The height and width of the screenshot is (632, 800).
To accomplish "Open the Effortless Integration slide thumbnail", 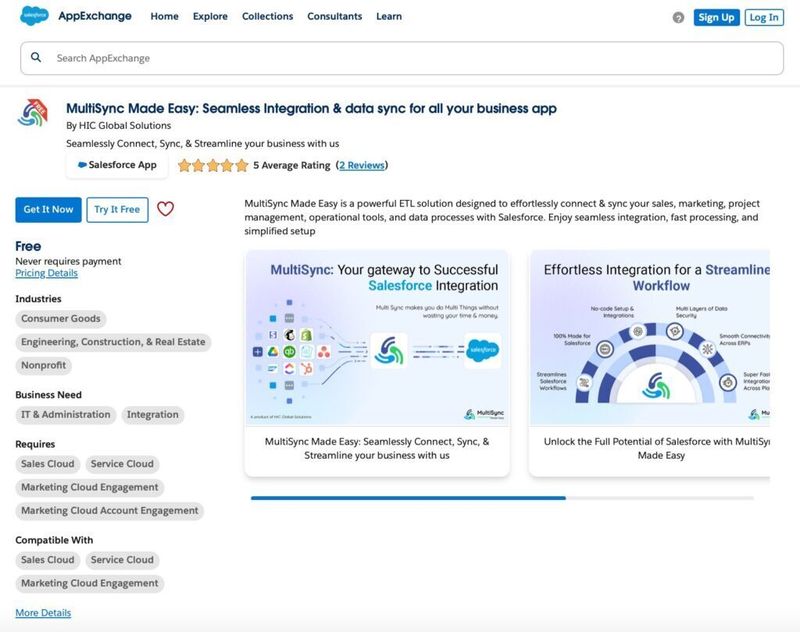I will (x=649, y=338).
